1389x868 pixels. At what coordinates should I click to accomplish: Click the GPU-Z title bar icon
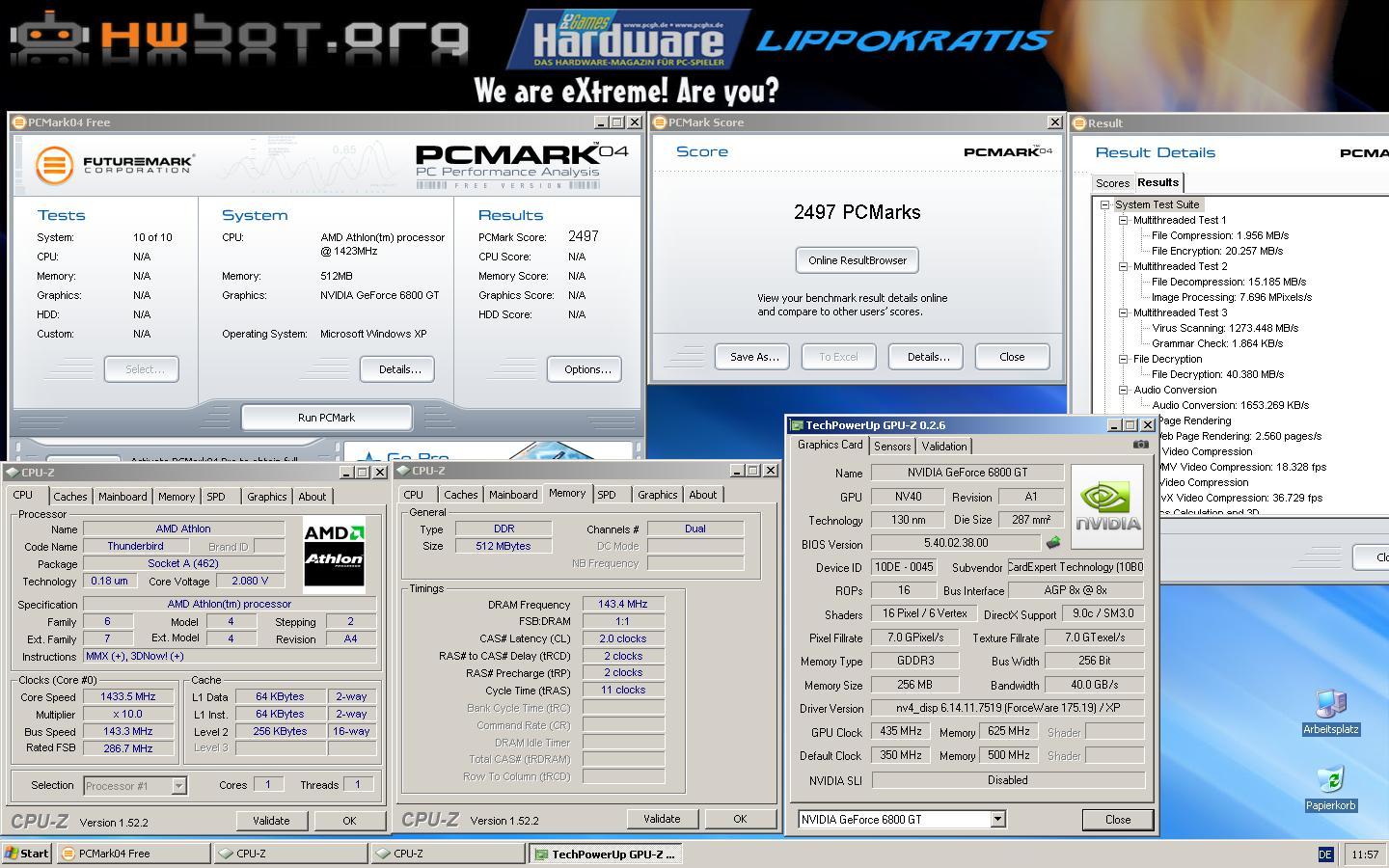(x=797, y=425)
